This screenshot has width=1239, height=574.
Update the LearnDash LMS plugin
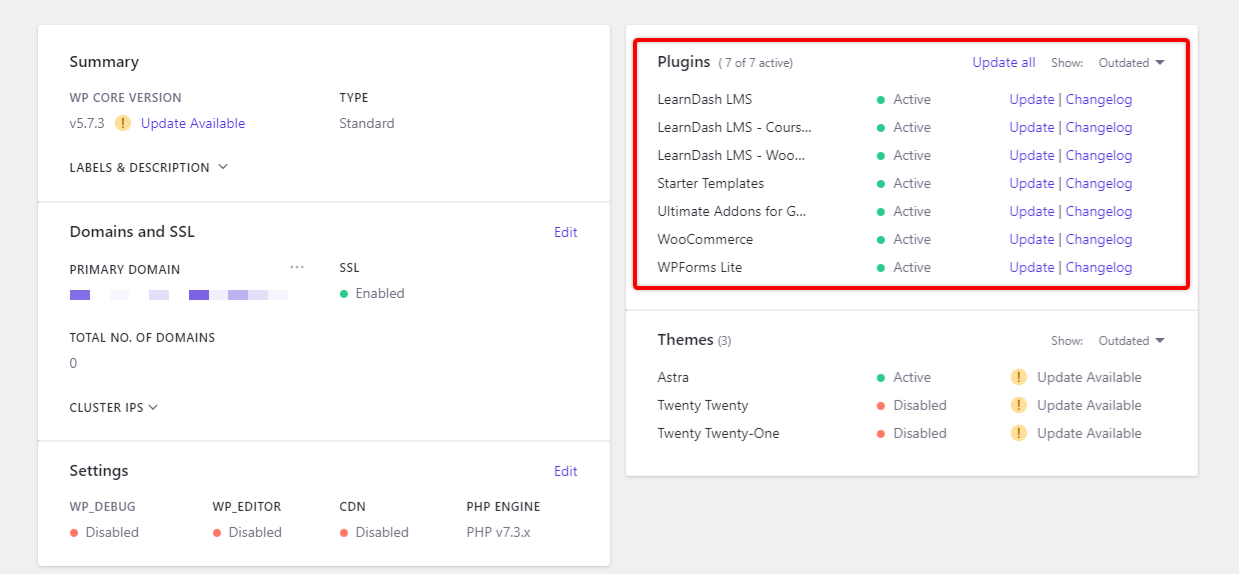[1032, 99]
